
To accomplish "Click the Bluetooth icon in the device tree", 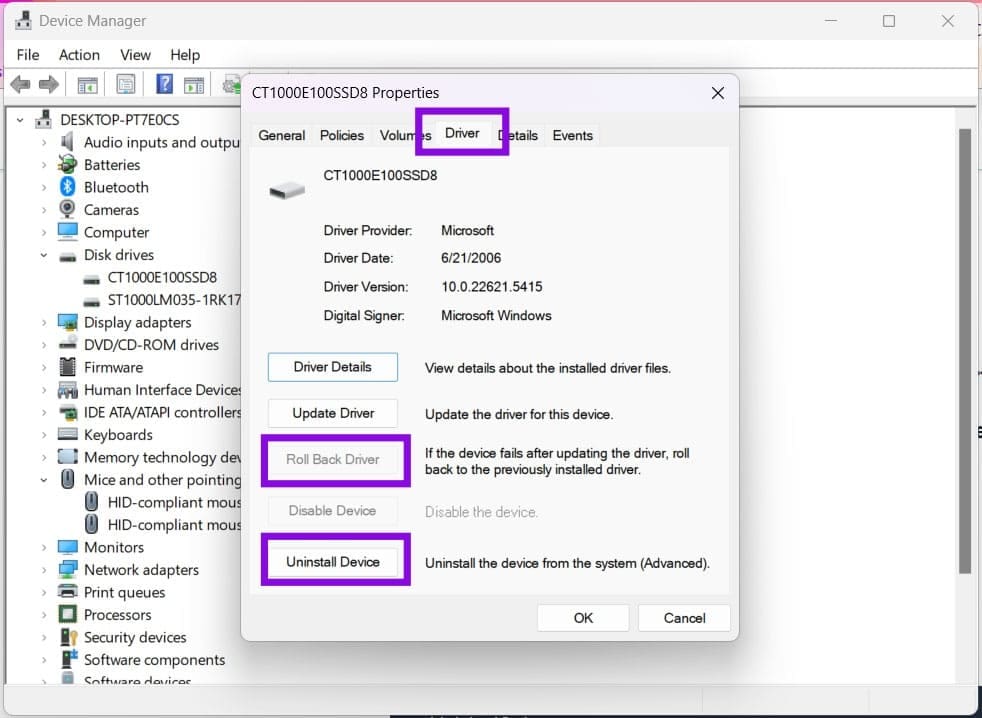I will [x=68, y=187].
